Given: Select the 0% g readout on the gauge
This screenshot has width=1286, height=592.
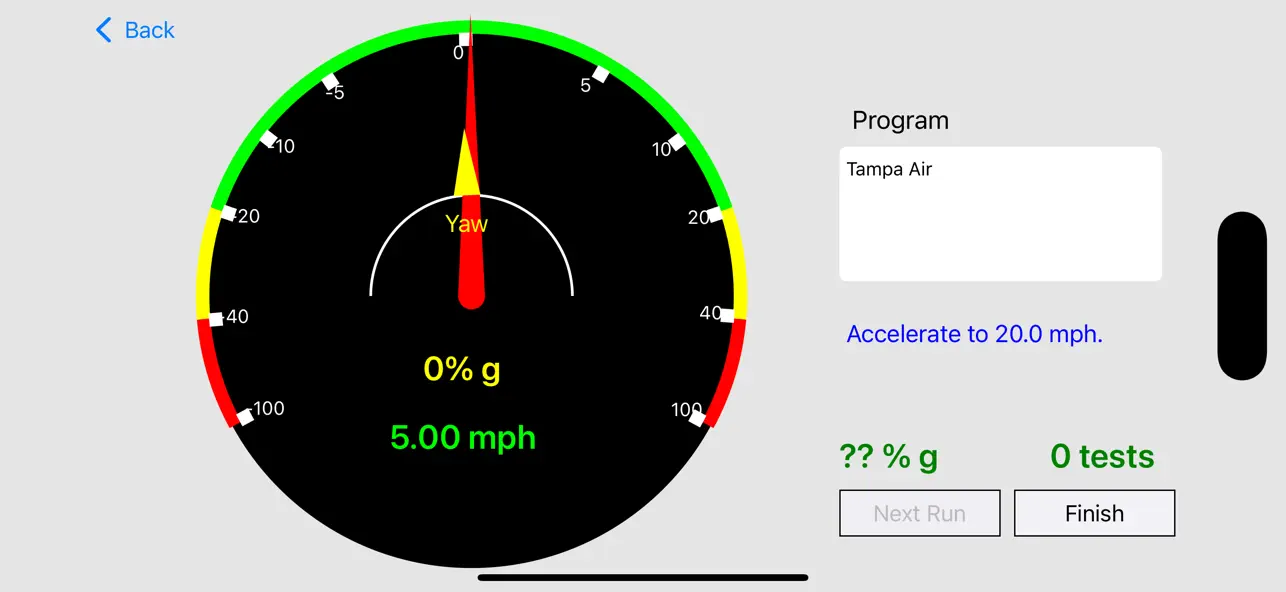Looking at the screenshot, I should (x=461, y=369).
